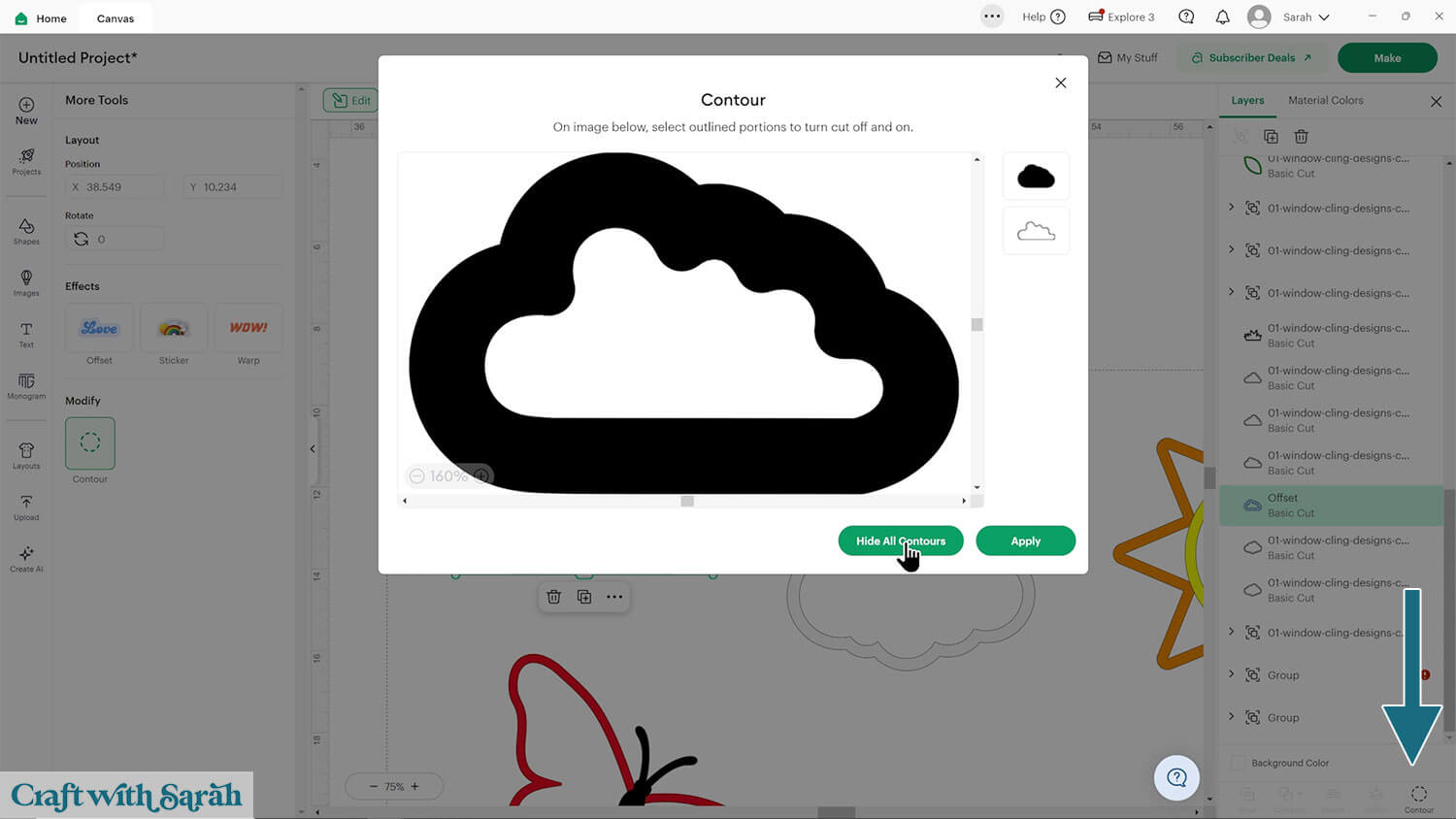This screenshot has width=1456, height=819.
Task: Open Projects in the left sidebar
Action: point(26,162)
